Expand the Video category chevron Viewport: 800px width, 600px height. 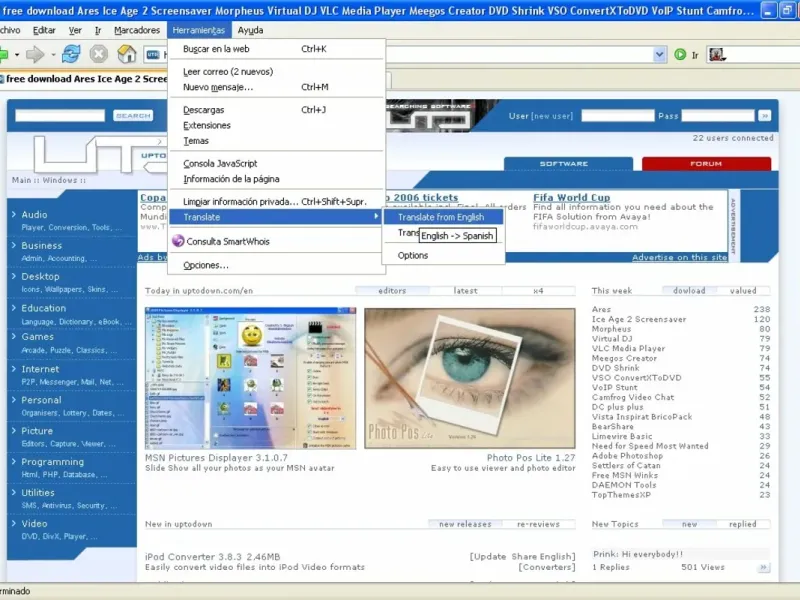(14, 523)
